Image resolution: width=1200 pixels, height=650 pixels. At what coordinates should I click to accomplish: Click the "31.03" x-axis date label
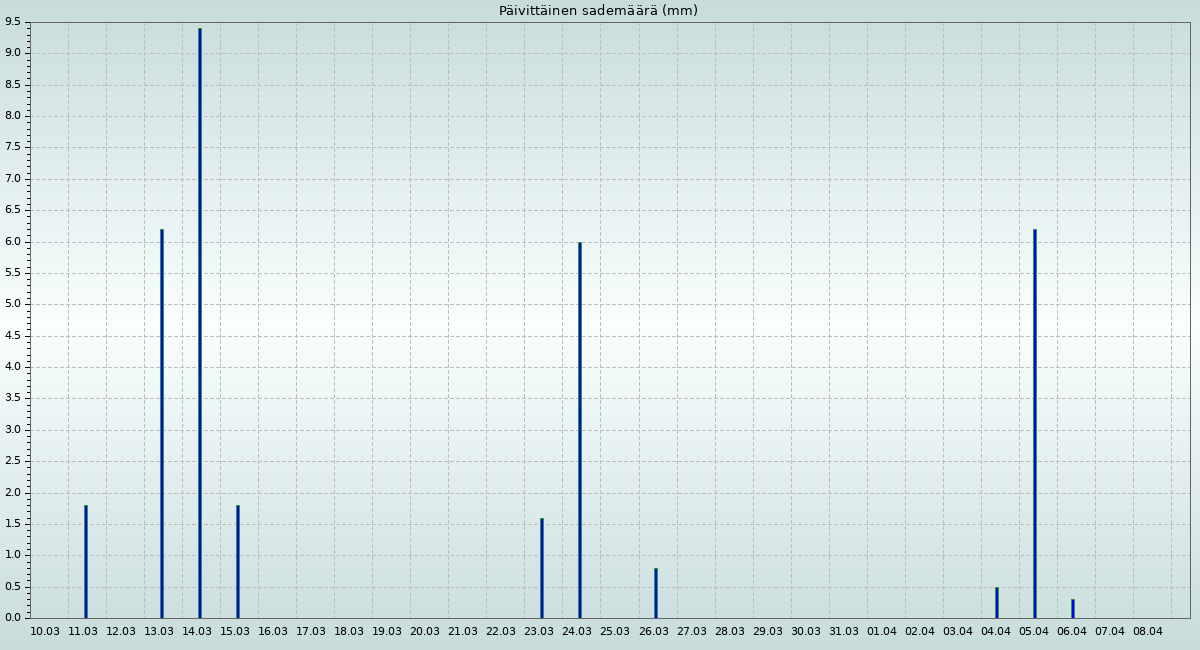point(844,632)
